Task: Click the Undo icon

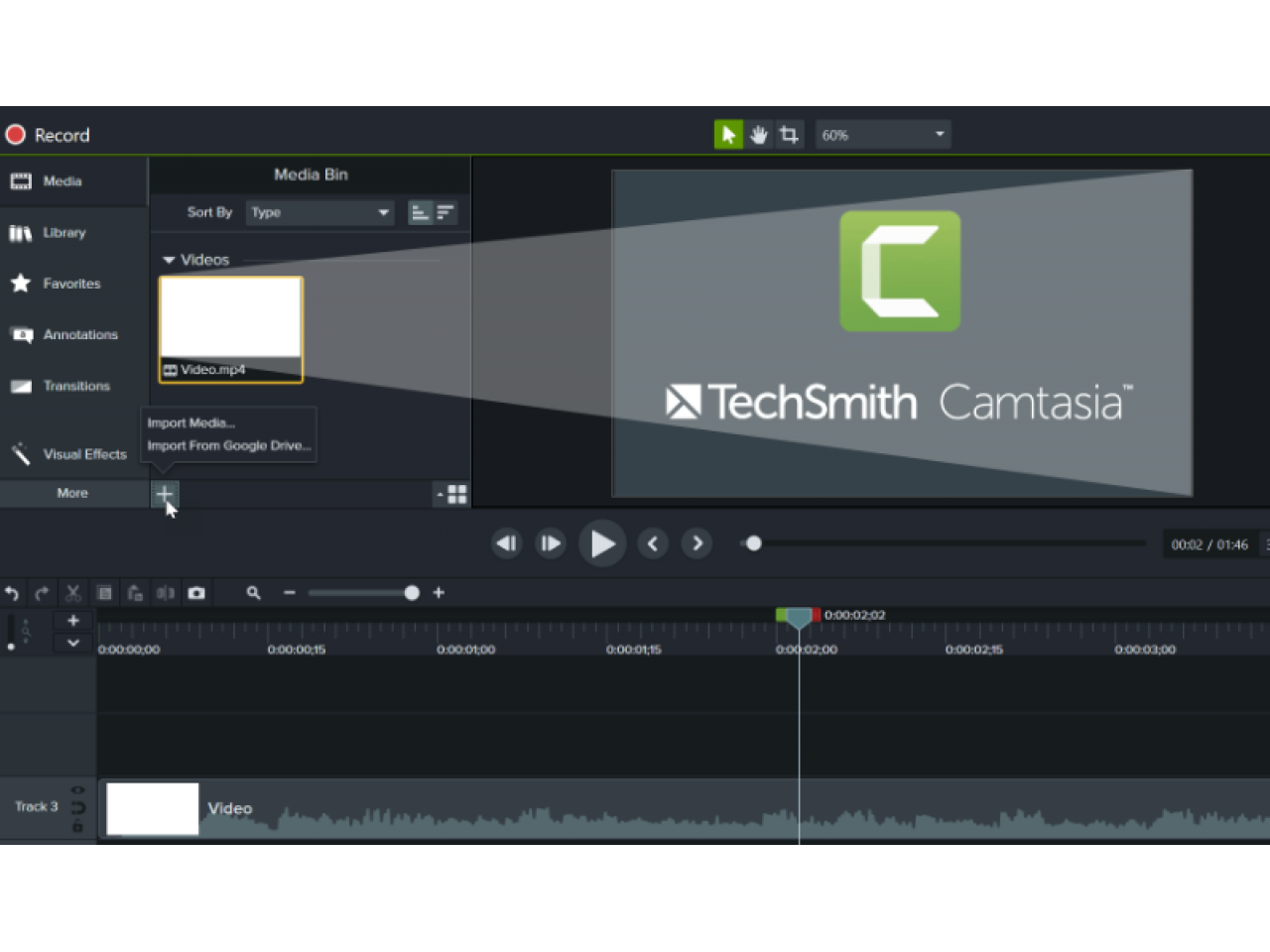Action: tap(12, 593)
